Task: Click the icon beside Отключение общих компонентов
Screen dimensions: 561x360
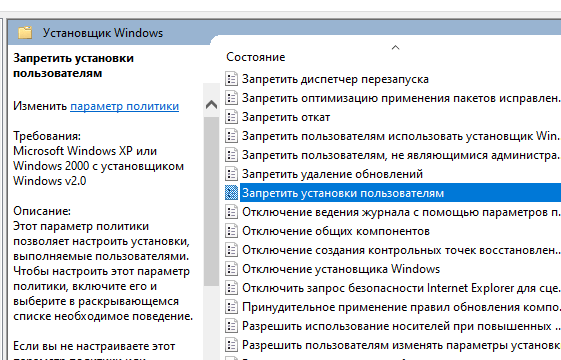Action: click(231, 230)
